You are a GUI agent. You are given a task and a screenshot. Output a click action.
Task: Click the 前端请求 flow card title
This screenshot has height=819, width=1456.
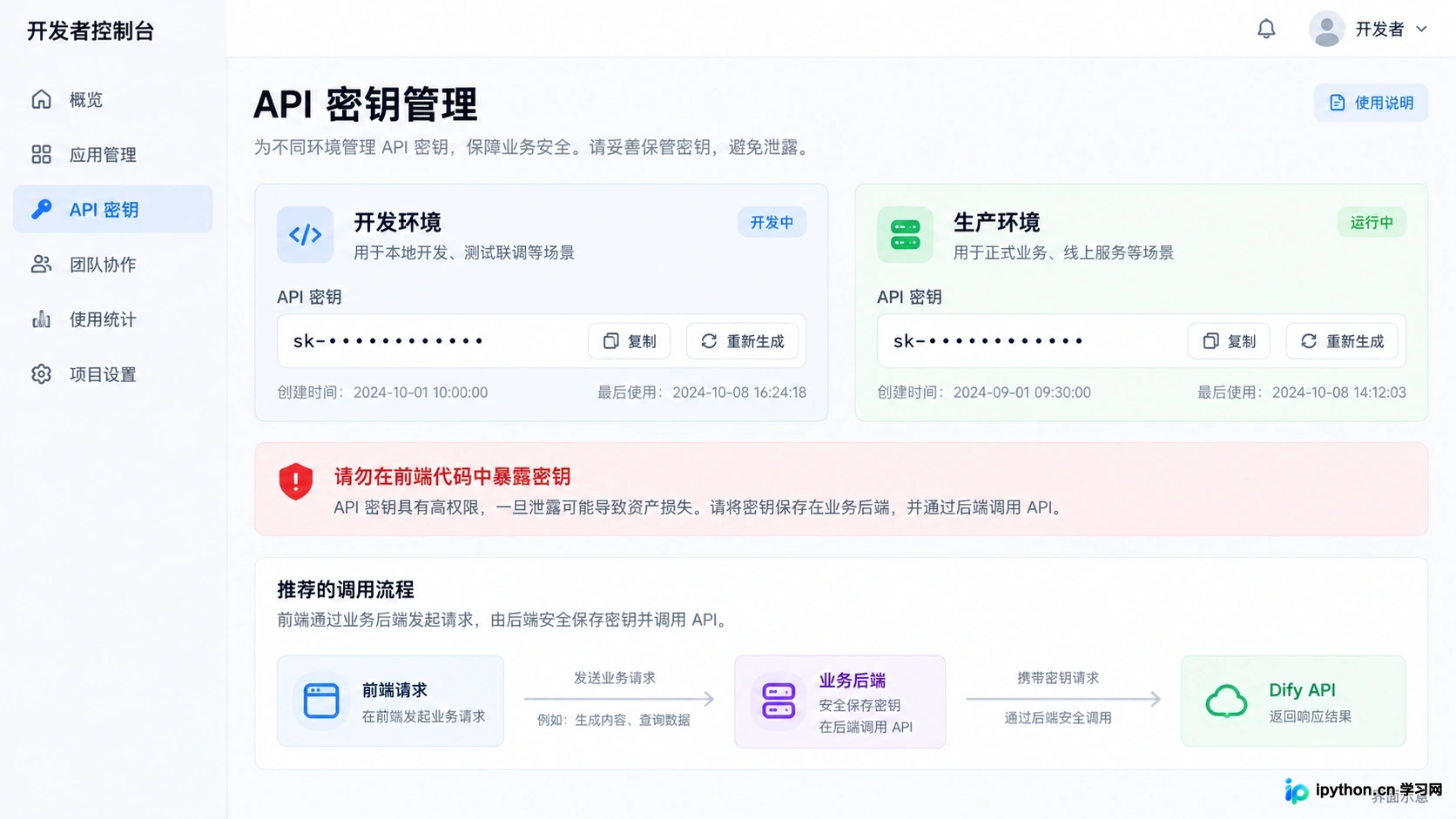coord(394,690)
